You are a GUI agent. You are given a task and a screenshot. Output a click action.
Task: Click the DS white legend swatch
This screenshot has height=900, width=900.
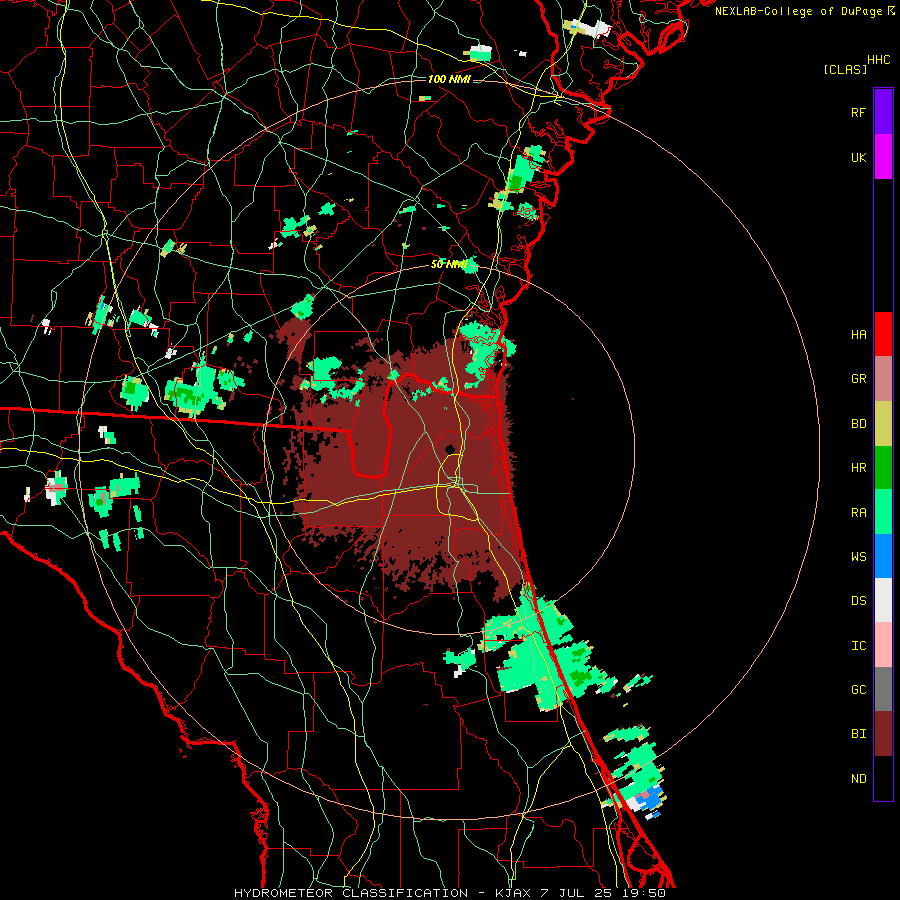pos(883,600)
